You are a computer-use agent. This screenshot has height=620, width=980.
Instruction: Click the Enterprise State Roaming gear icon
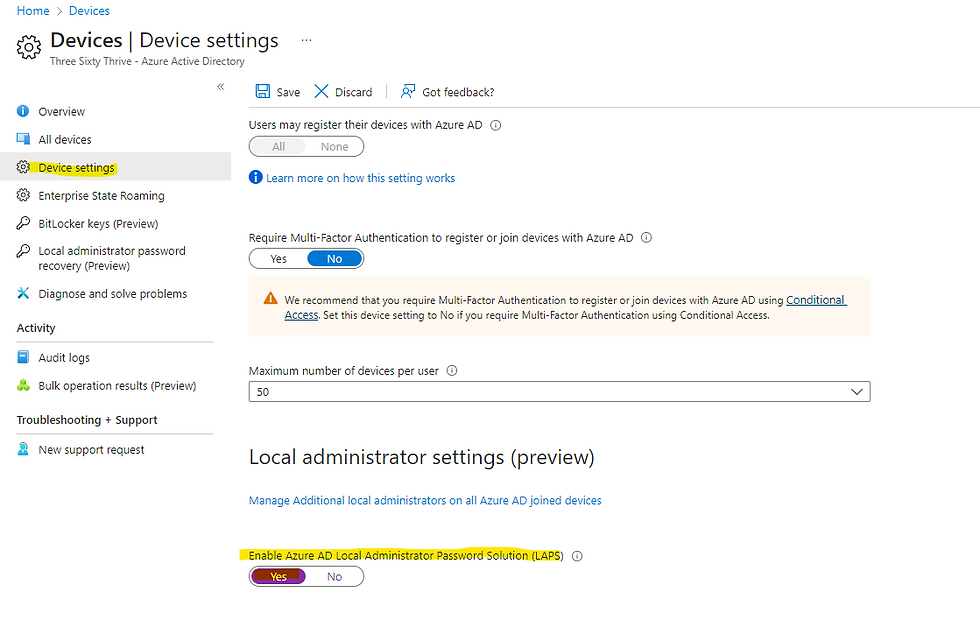click(23, 195)
